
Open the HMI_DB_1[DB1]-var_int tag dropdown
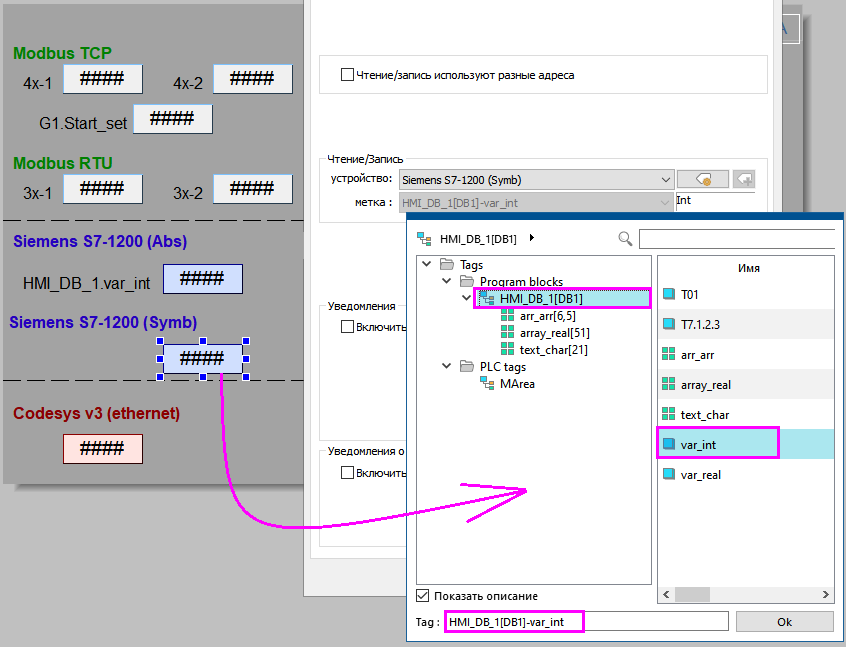[536, 203]
